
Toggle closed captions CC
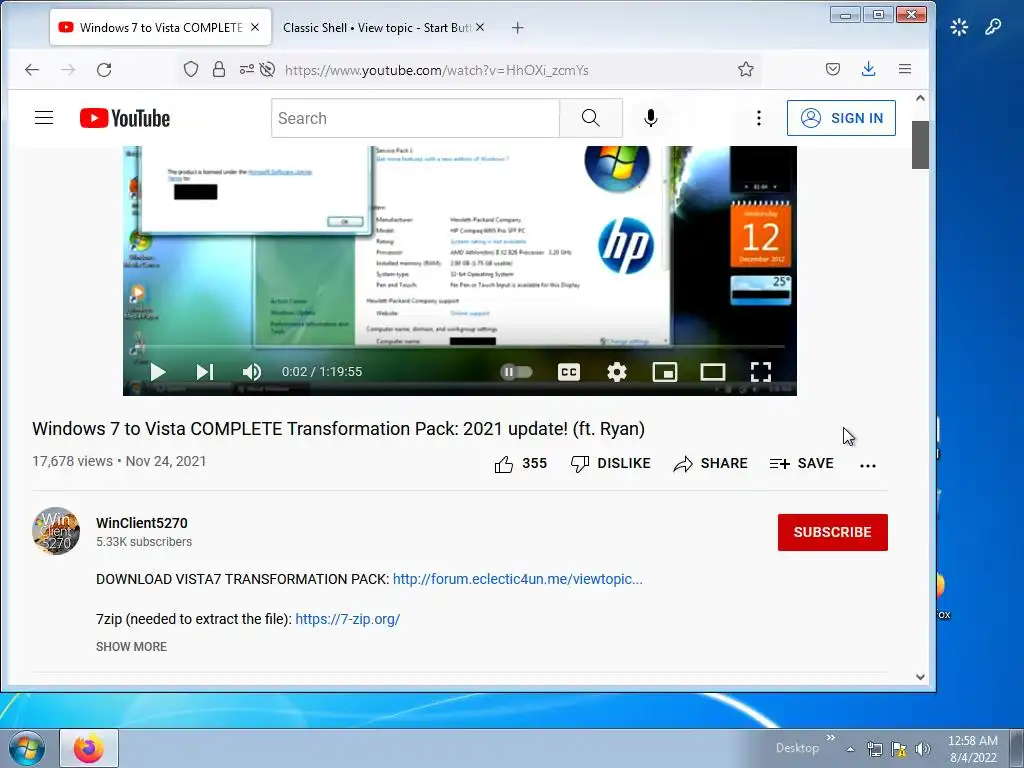pyautogui.click(x=569, y=372)
